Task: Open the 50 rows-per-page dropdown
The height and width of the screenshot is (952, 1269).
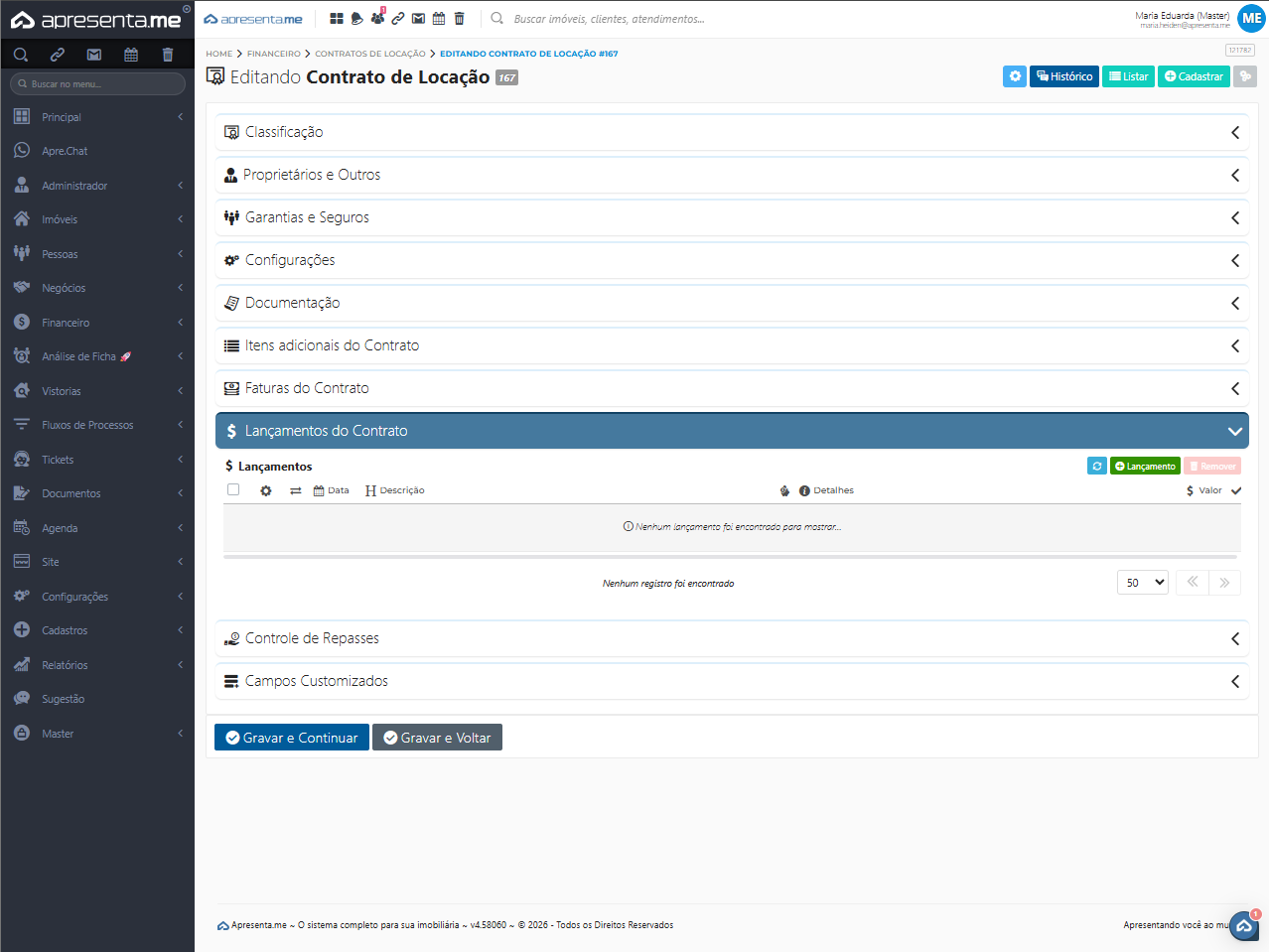Action: 1143,583
